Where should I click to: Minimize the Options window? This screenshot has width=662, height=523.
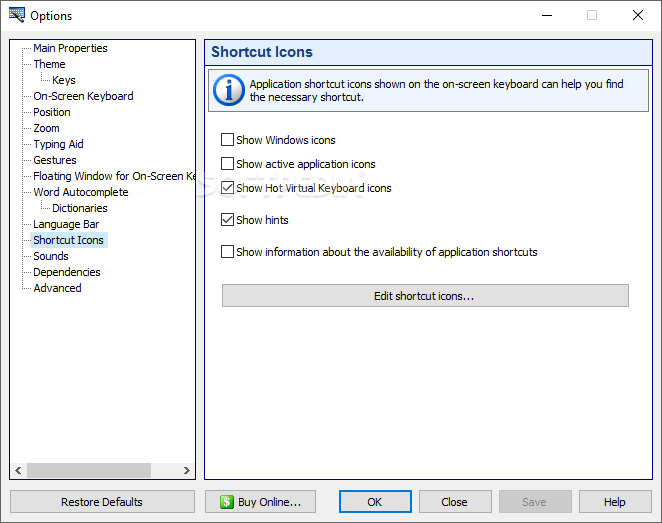(x=547, y=16)
